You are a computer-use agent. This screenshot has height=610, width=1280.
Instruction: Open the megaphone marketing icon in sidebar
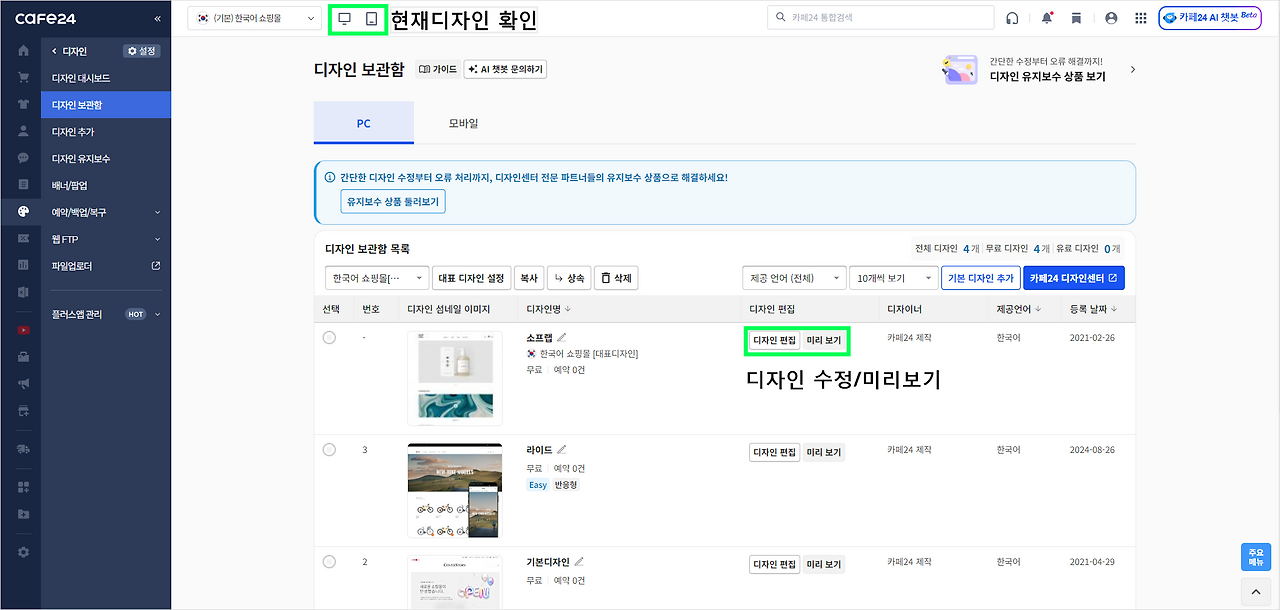[23, 383]
